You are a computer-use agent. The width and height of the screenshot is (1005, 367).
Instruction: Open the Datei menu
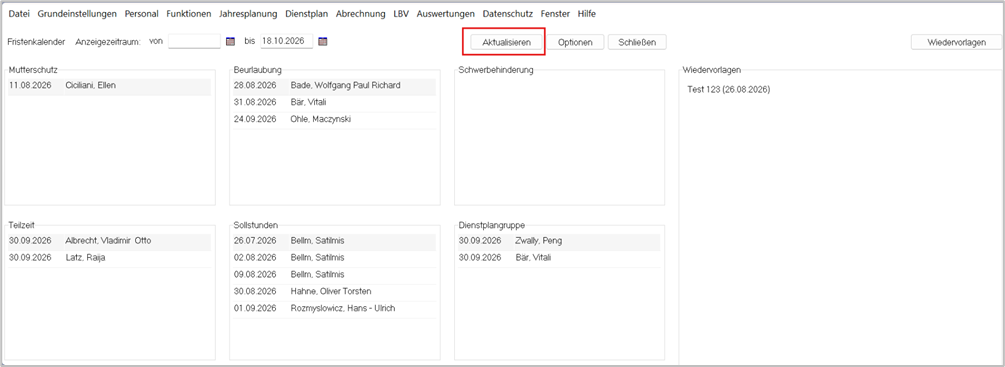pyautogui.click(x=19, y=13)
